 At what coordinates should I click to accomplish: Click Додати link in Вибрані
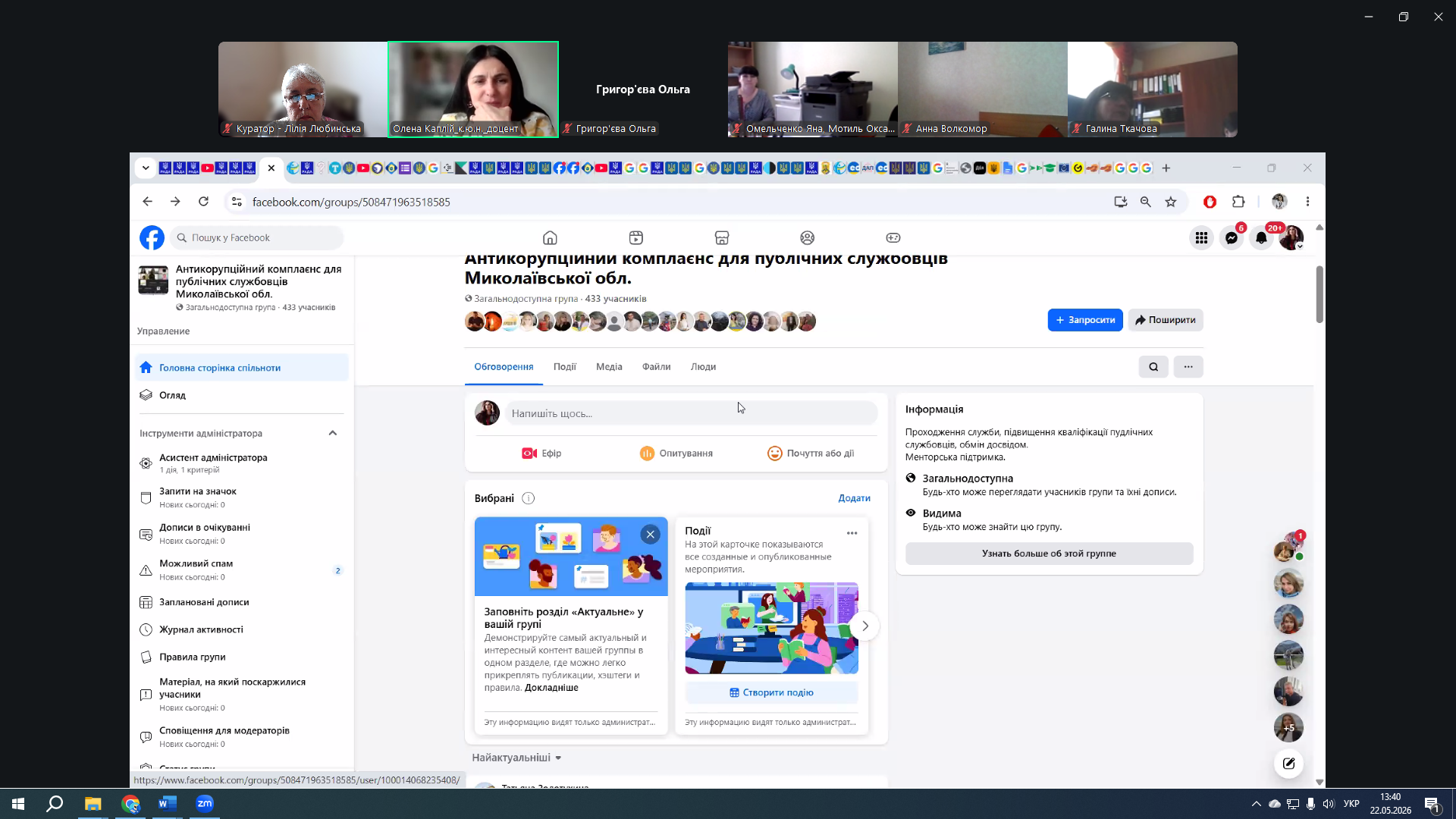coord(854,498)
